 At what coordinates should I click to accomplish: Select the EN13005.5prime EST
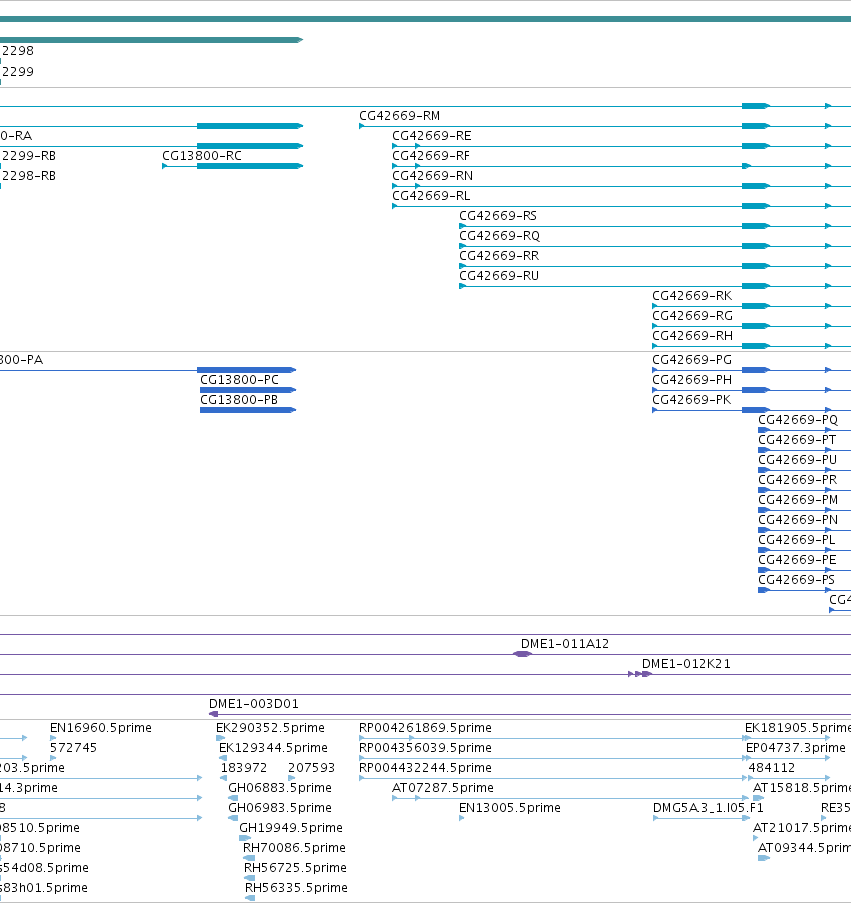tap(510, 808)
